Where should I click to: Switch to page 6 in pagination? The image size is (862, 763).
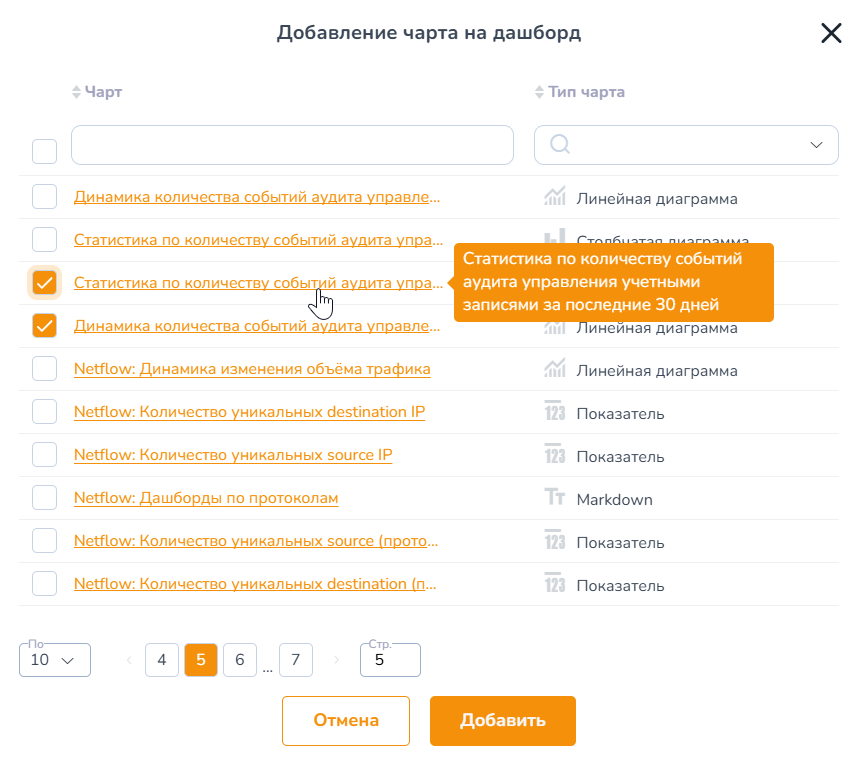[240, 660]
